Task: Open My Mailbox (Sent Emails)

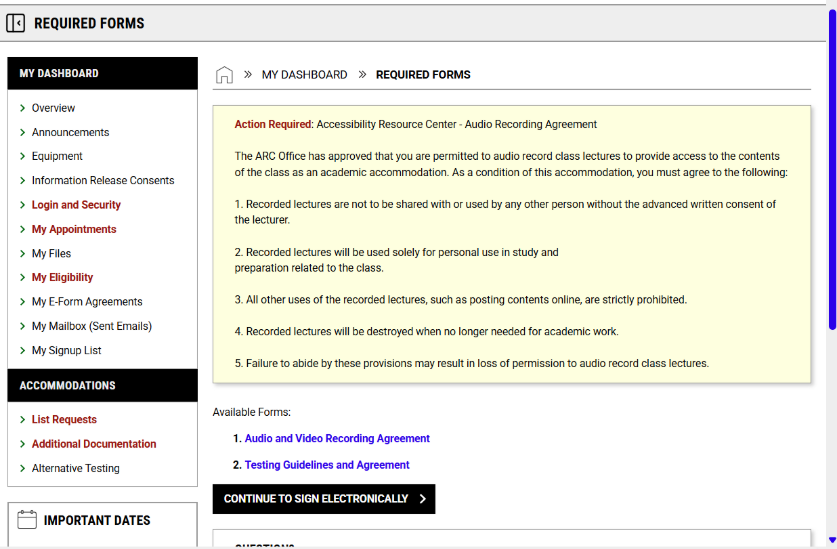Action: [x=92, y=326]
